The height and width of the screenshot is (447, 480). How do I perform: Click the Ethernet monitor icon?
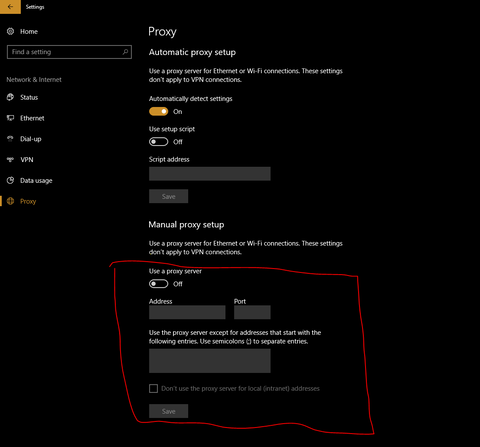coord(11,118)
